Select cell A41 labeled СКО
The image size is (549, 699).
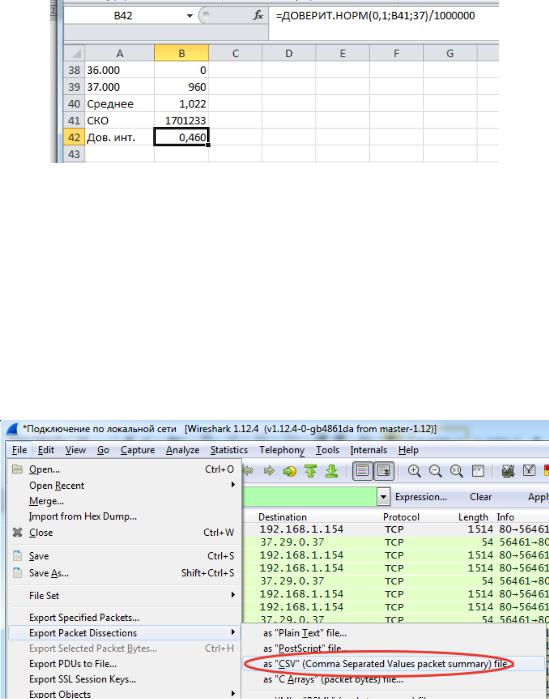pos(119,121)
